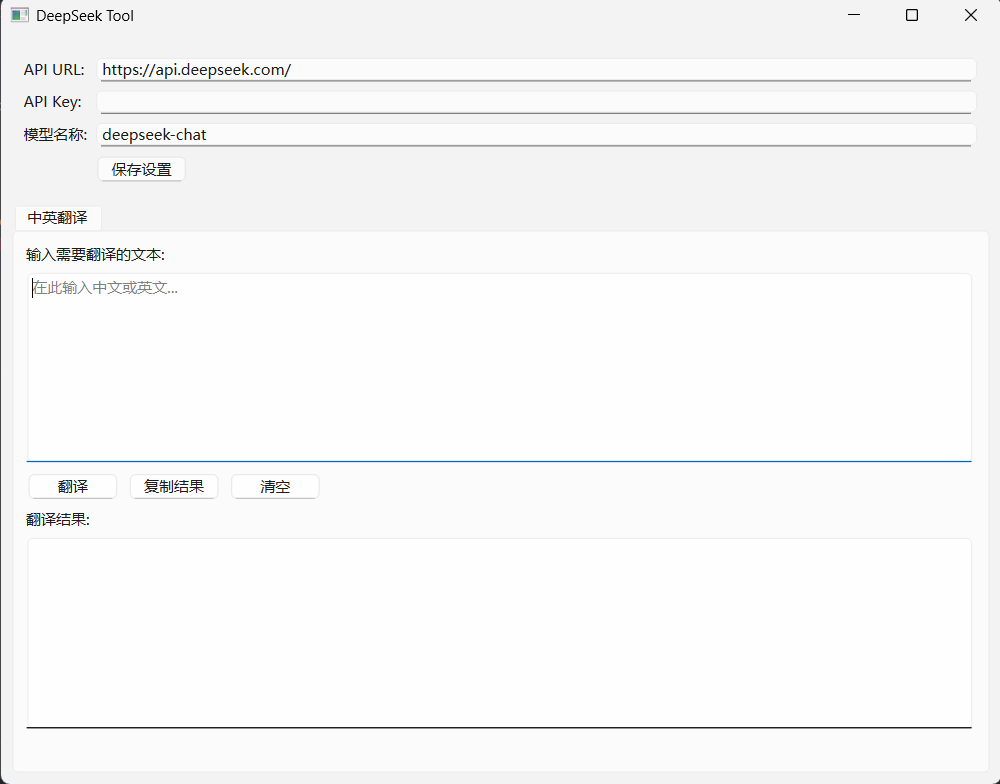Viewport: 1000px width, 784px height.
Task: Click the 输入需要翻译的文本 label
Action: [95, 255]
